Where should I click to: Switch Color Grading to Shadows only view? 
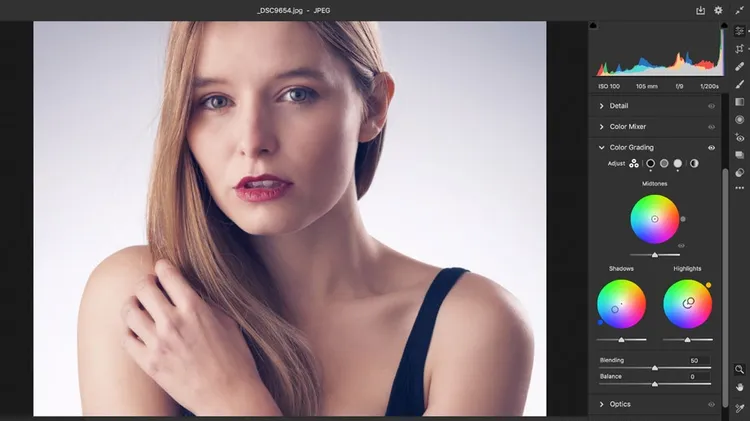tap(651, 164)
